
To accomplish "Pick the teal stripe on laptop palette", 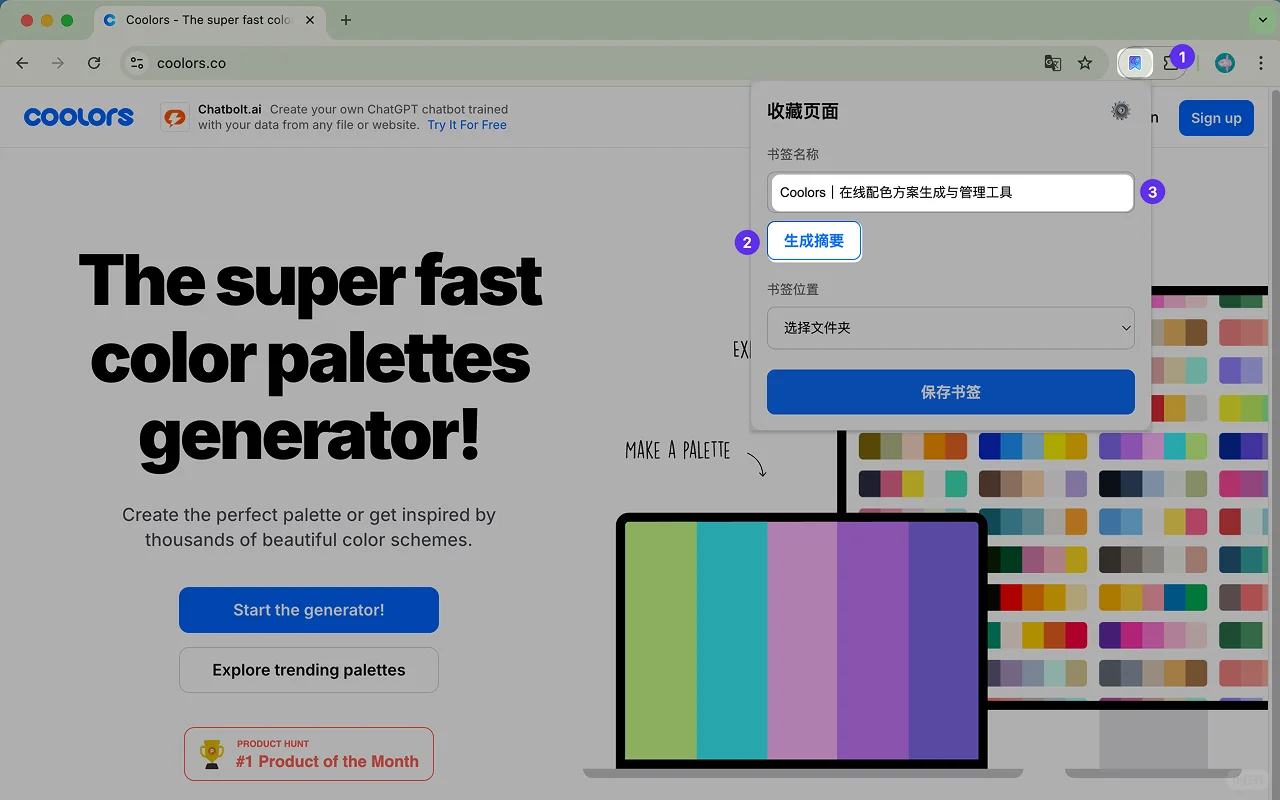I will click(x=732, y=640).
